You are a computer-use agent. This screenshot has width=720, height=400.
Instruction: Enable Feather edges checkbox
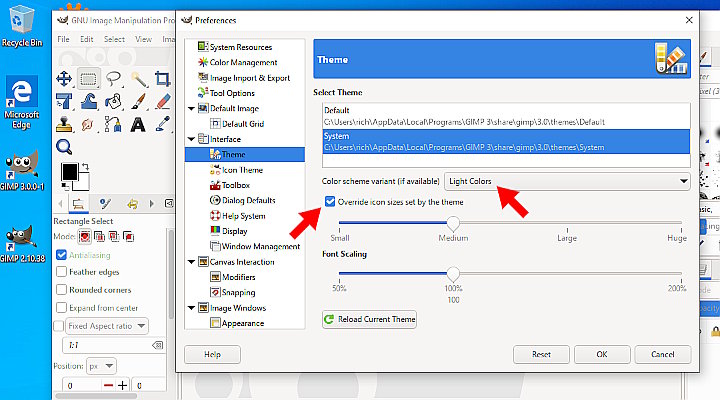[x=61, y=272]
